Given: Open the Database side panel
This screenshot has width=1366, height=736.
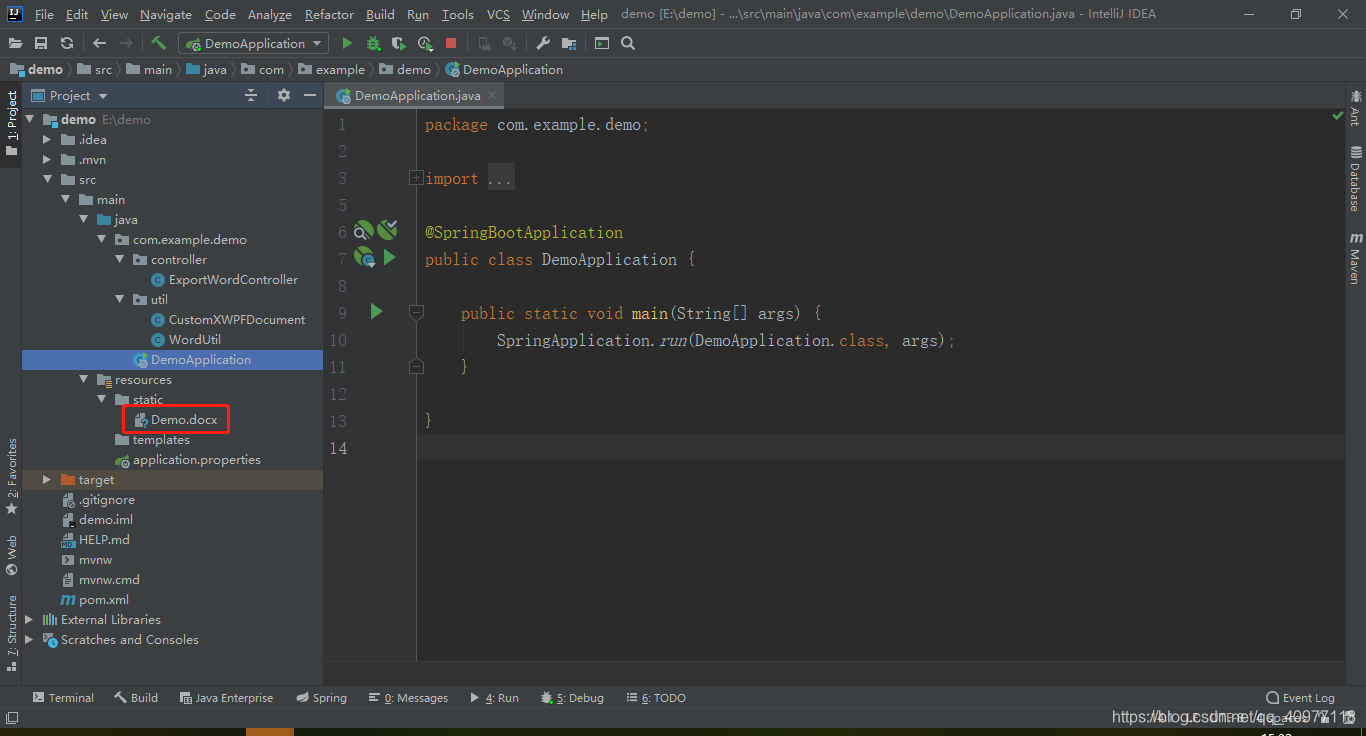Looking at the screenshot, I should [1356, 178].
